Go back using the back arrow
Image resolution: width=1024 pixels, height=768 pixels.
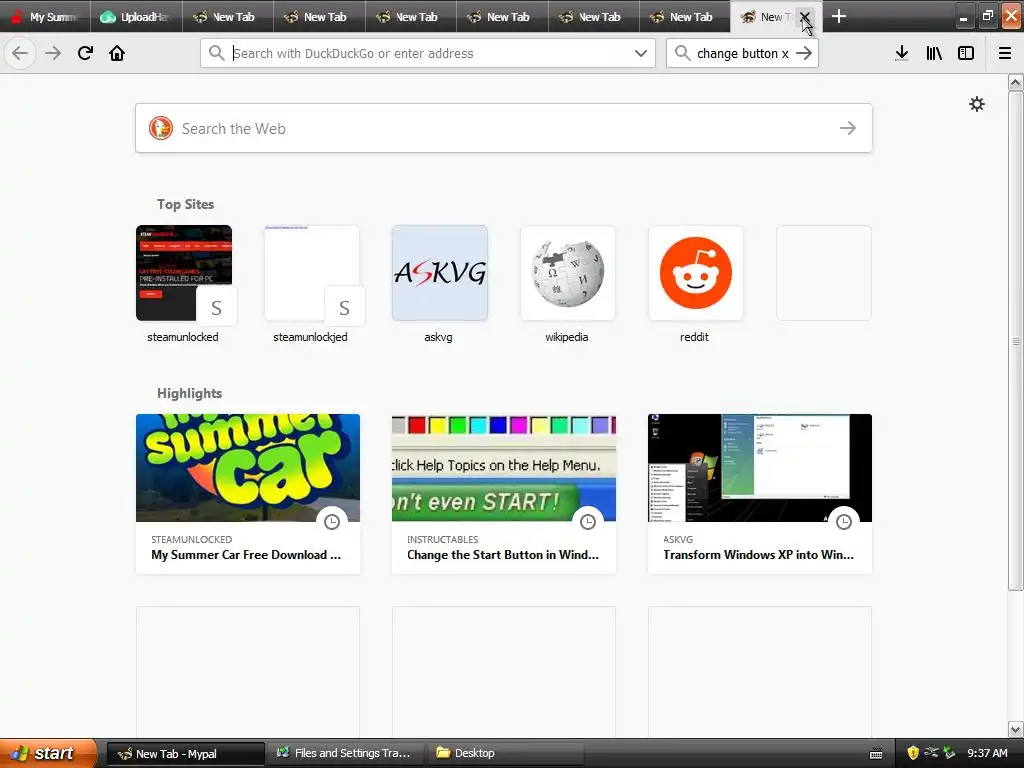[x=20, y=53]
